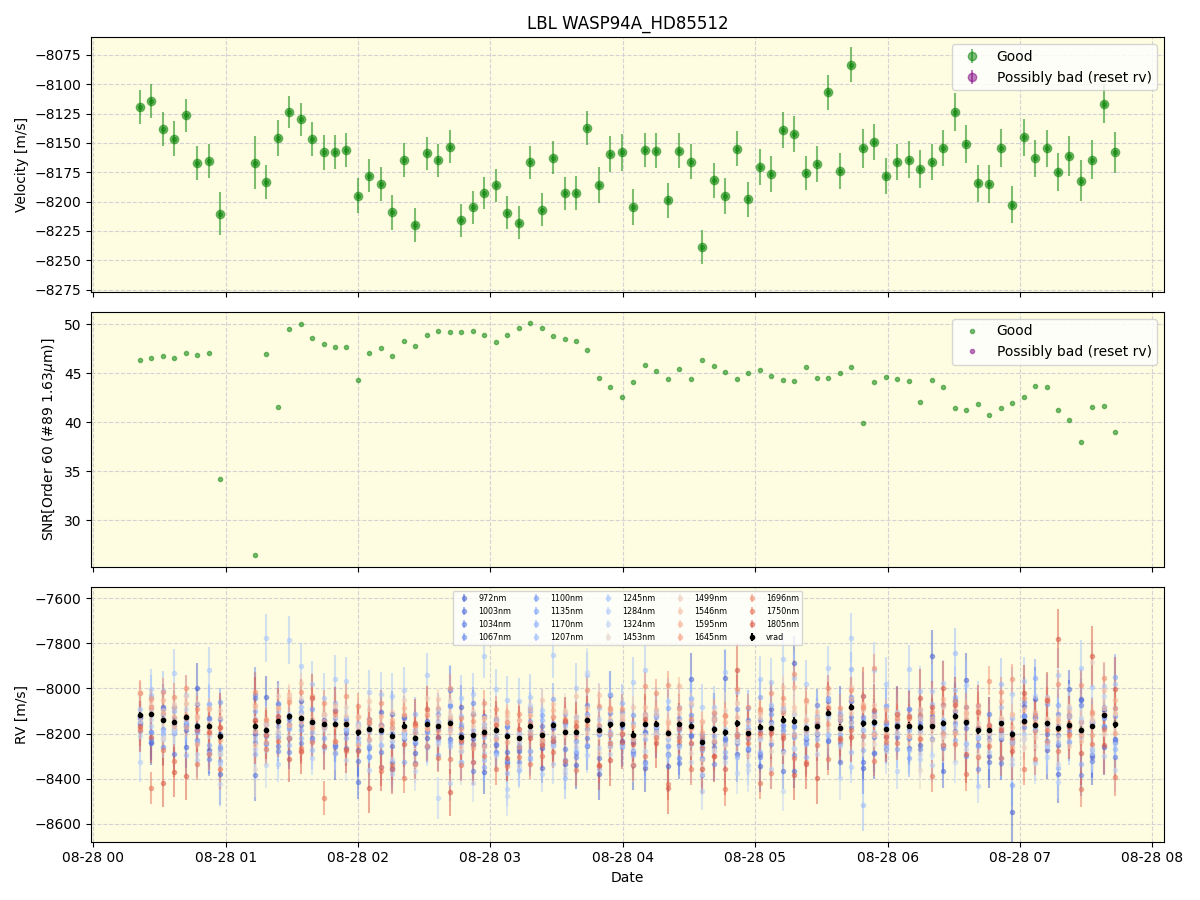
Task: Click the 1805nm legend marker
Action: [x=752, y=624]
